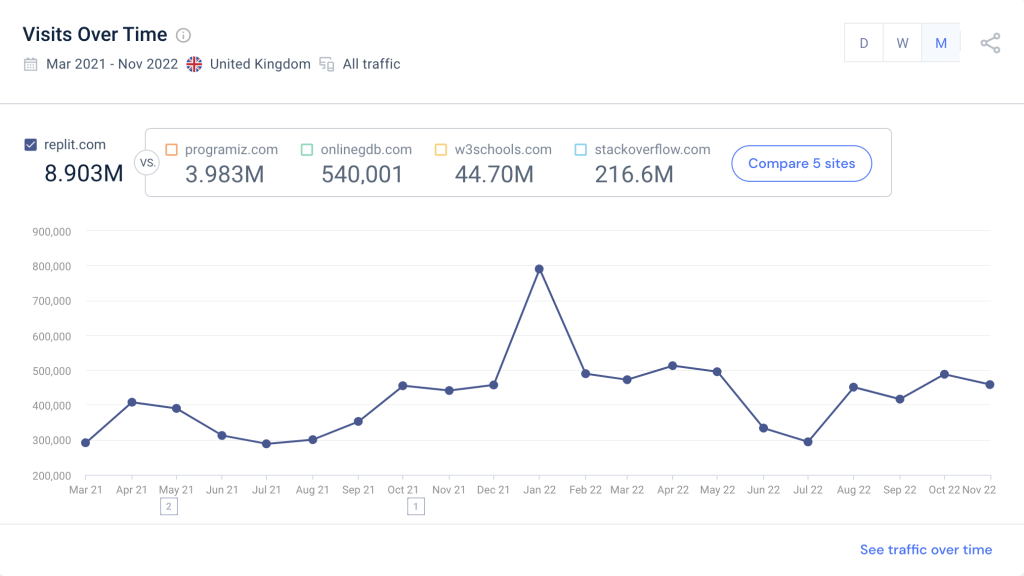The image size is (1024, 576).
Task: Open See traffic over time link
Action: tap(925, 549)
